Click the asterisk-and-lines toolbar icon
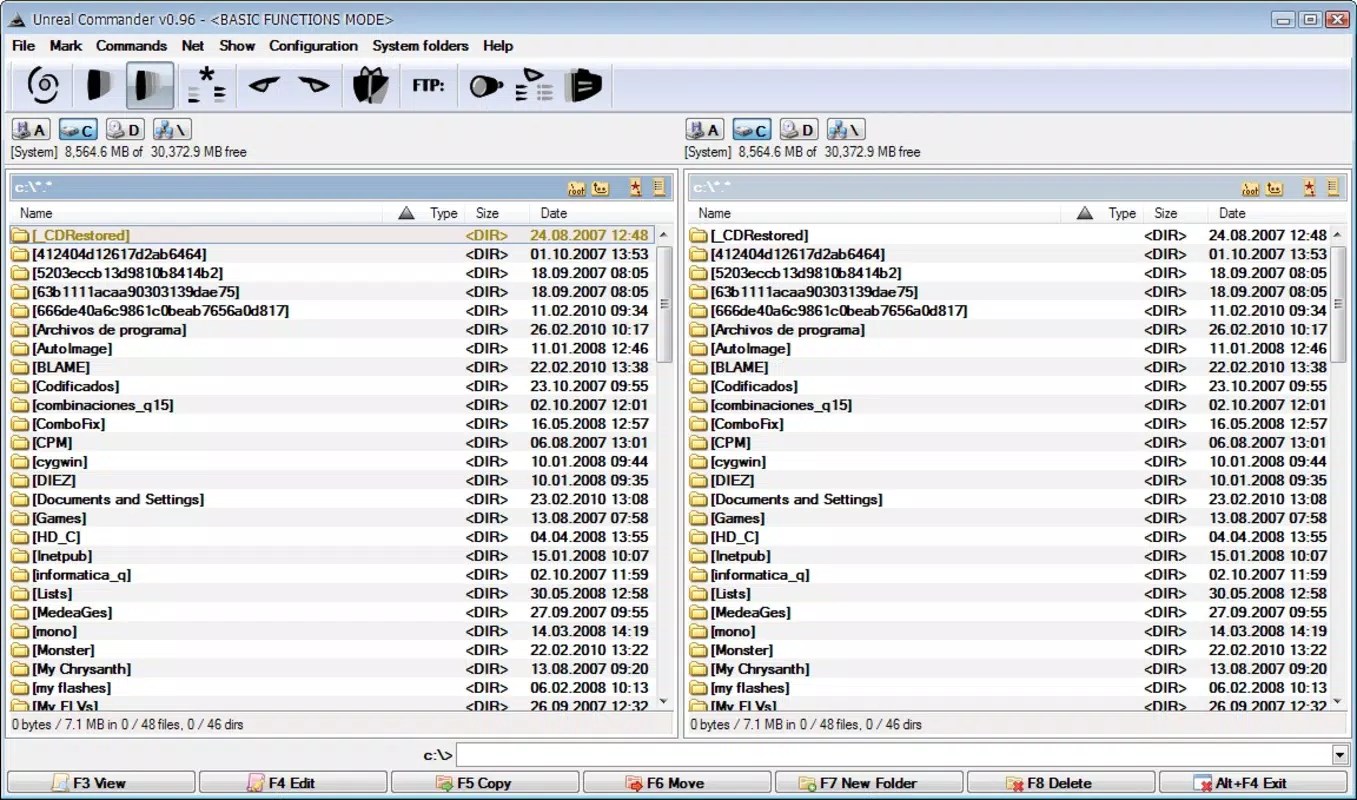This screenshot has height=800, width=1357. (x=207, y=86)
